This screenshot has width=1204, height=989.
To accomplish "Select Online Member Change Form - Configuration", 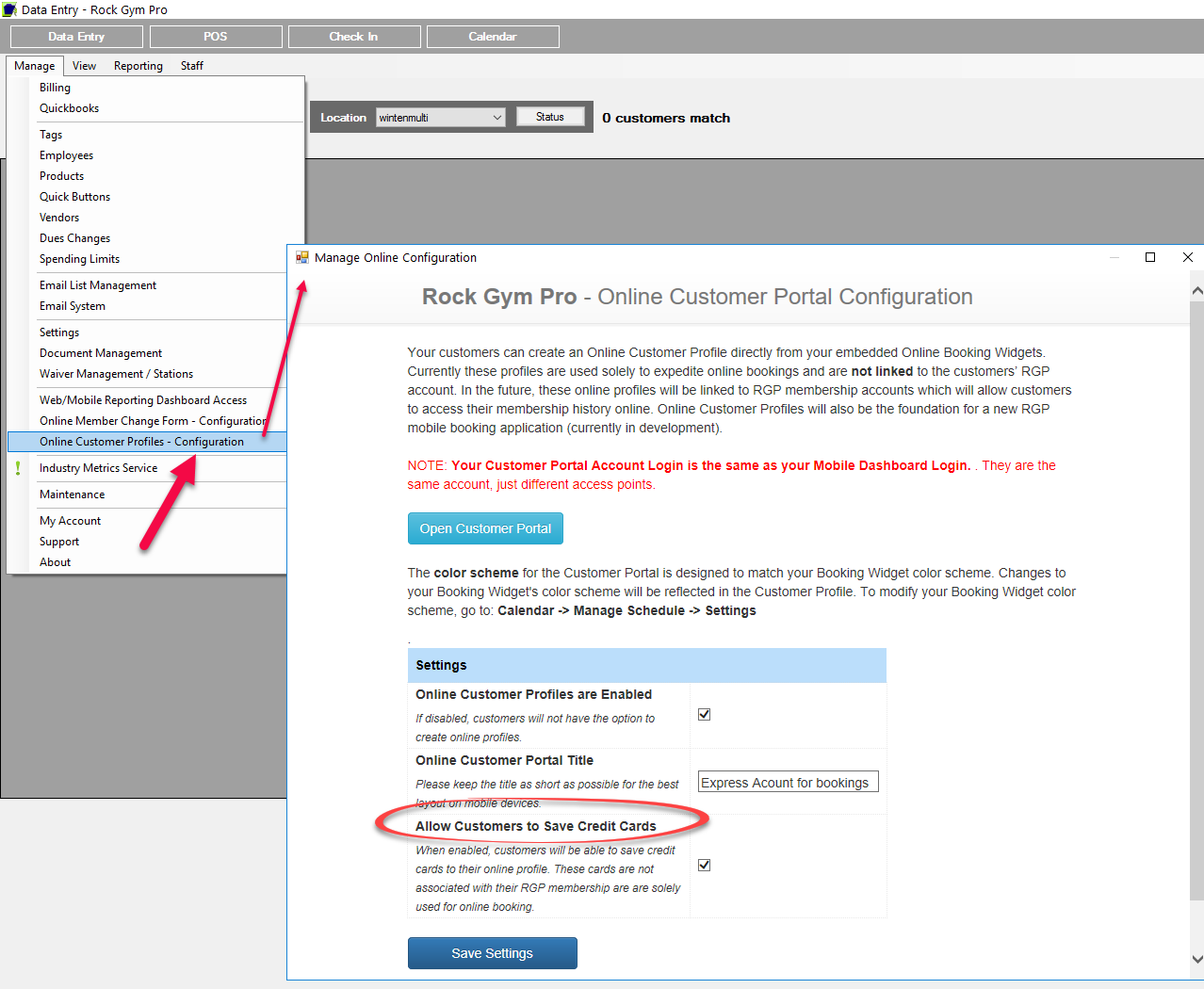I will 147,421.
